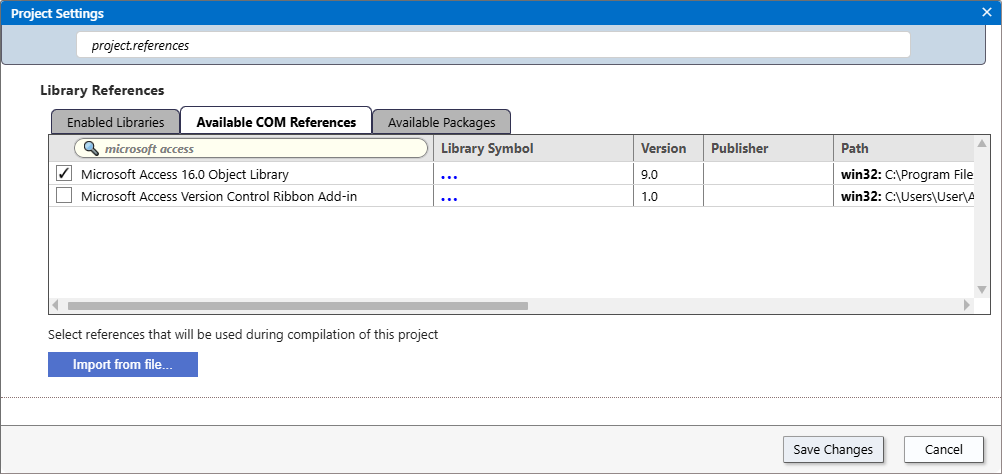Click Cancel button
The image size is (1002, 474).
pos(944,449)
